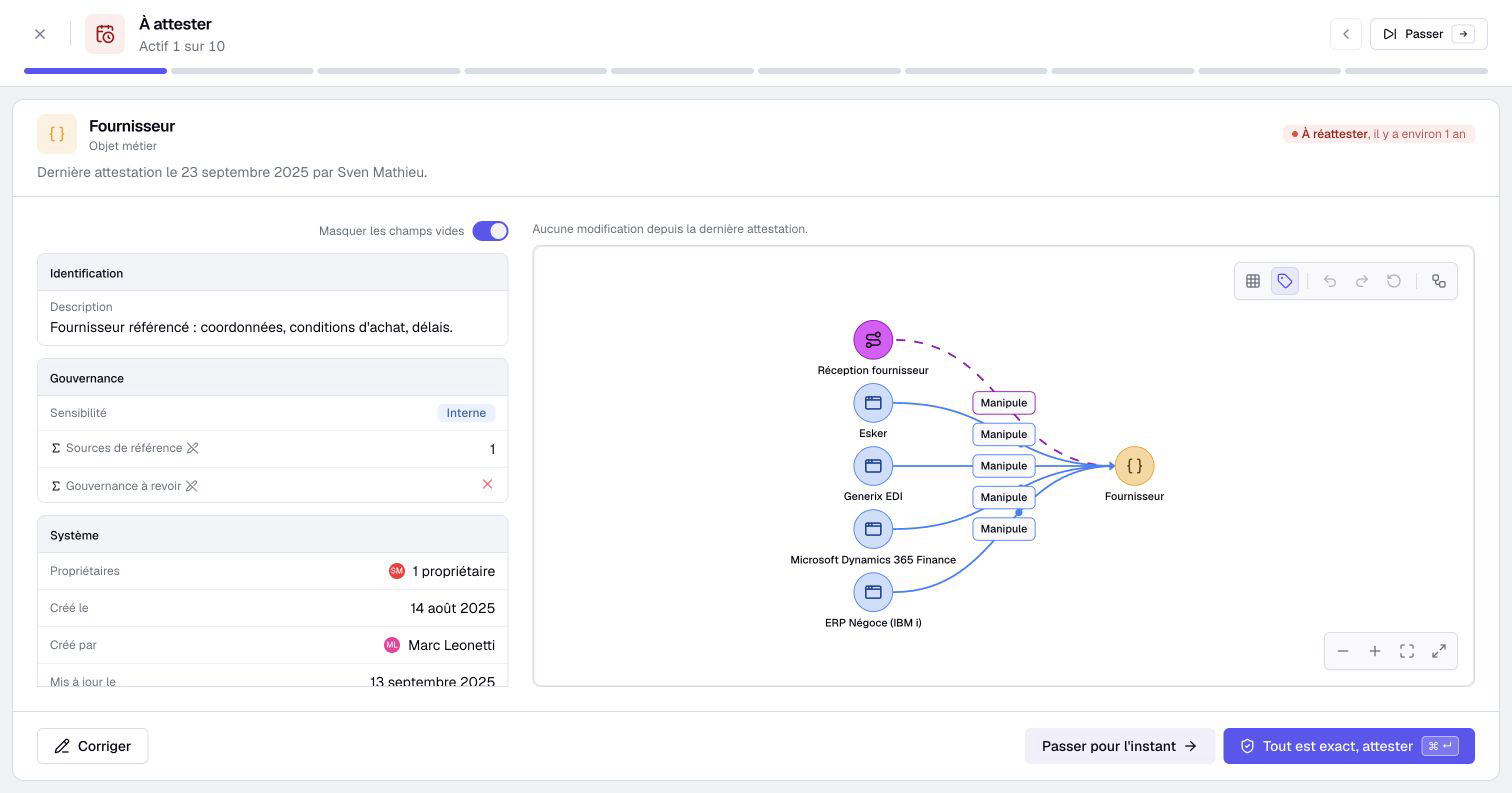Click the purple-bordered Manipule relation label

[1004, 403]
